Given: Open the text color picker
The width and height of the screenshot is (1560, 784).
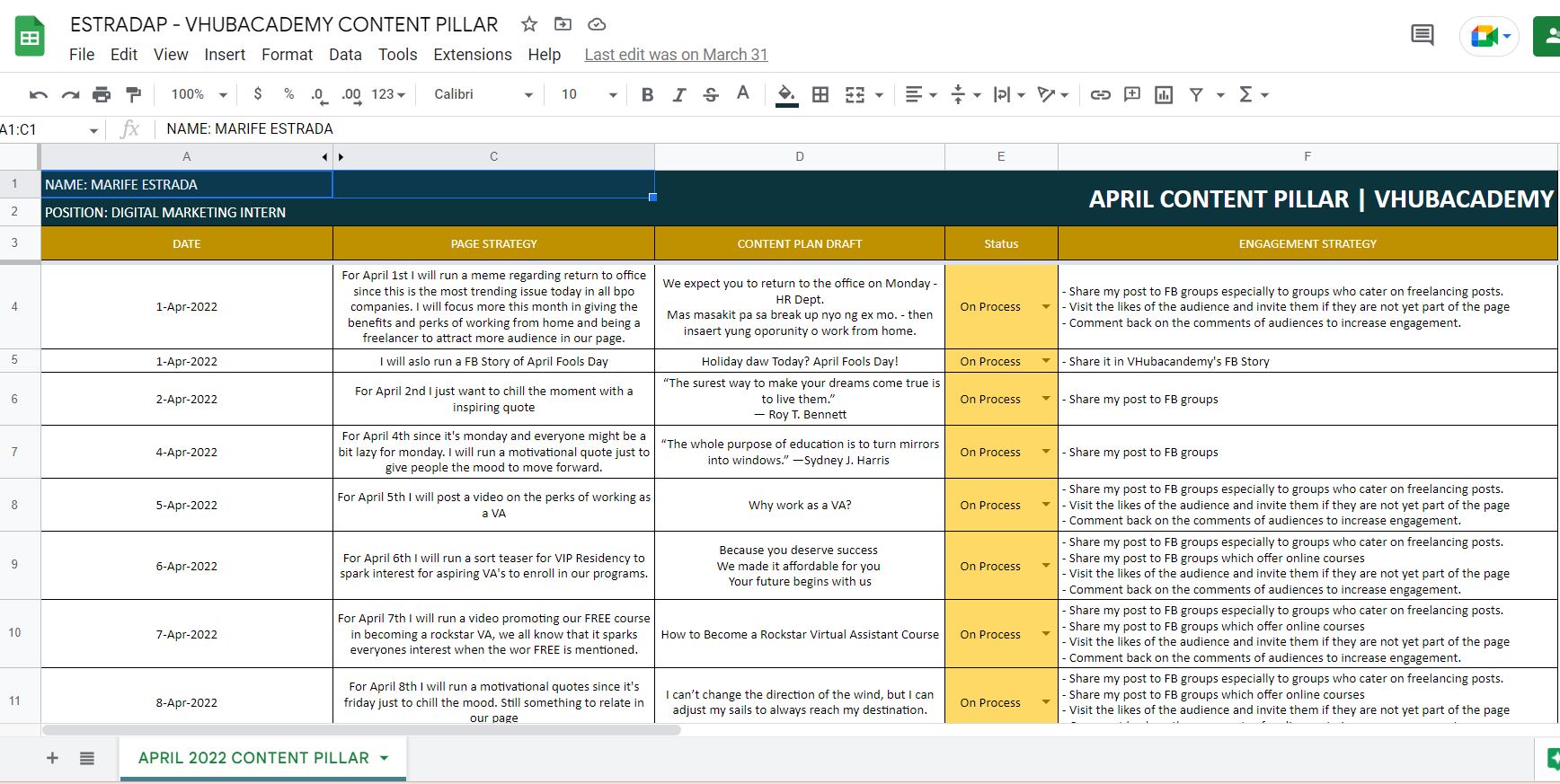Looking at the screenshot, I should 742,93.
